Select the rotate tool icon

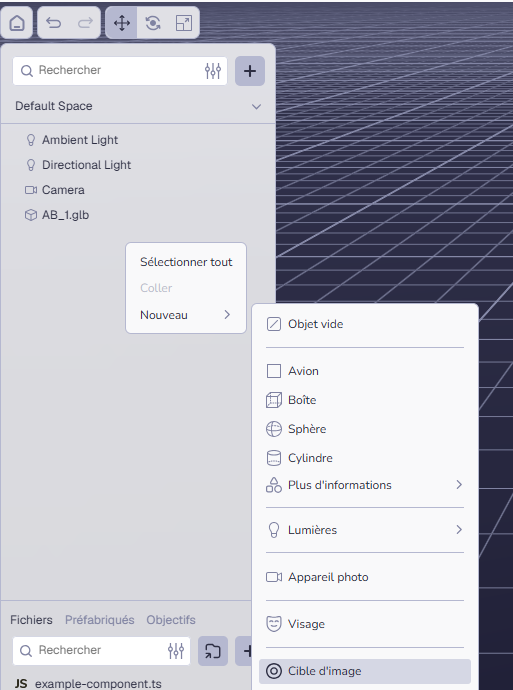153,22
